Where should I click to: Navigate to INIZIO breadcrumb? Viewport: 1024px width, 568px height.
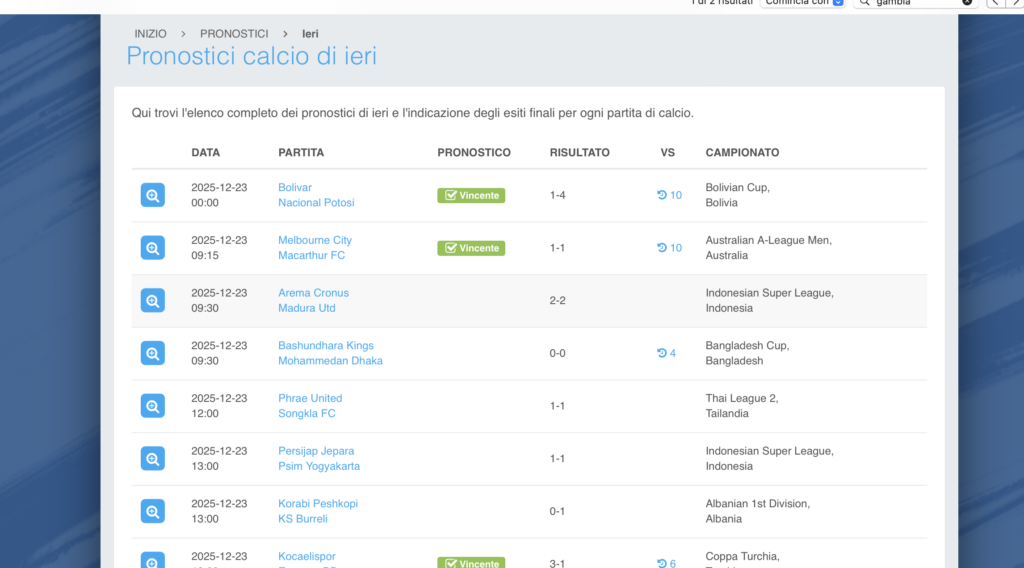151,34
